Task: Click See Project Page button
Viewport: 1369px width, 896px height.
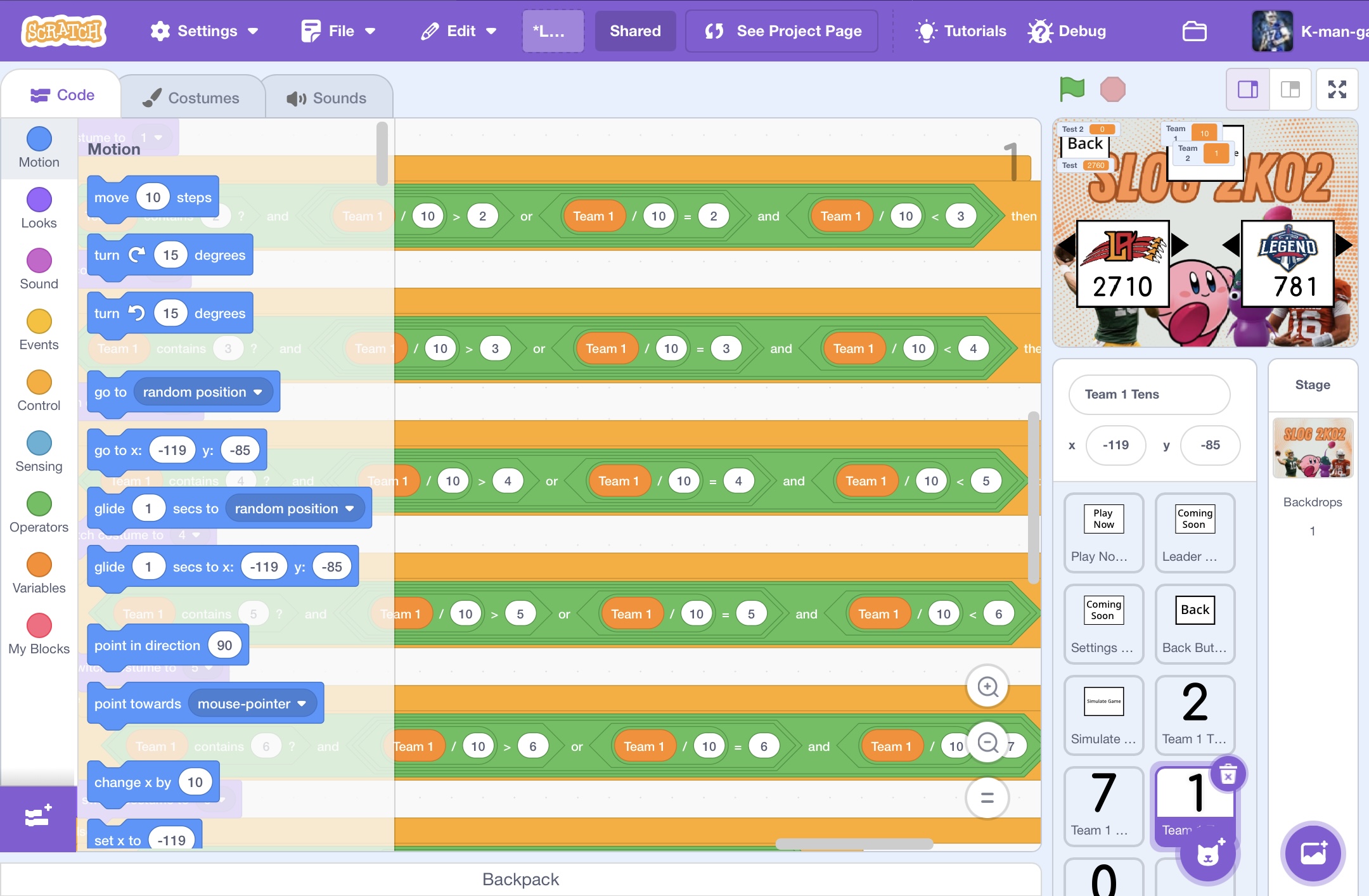Action: click(782, 31)
